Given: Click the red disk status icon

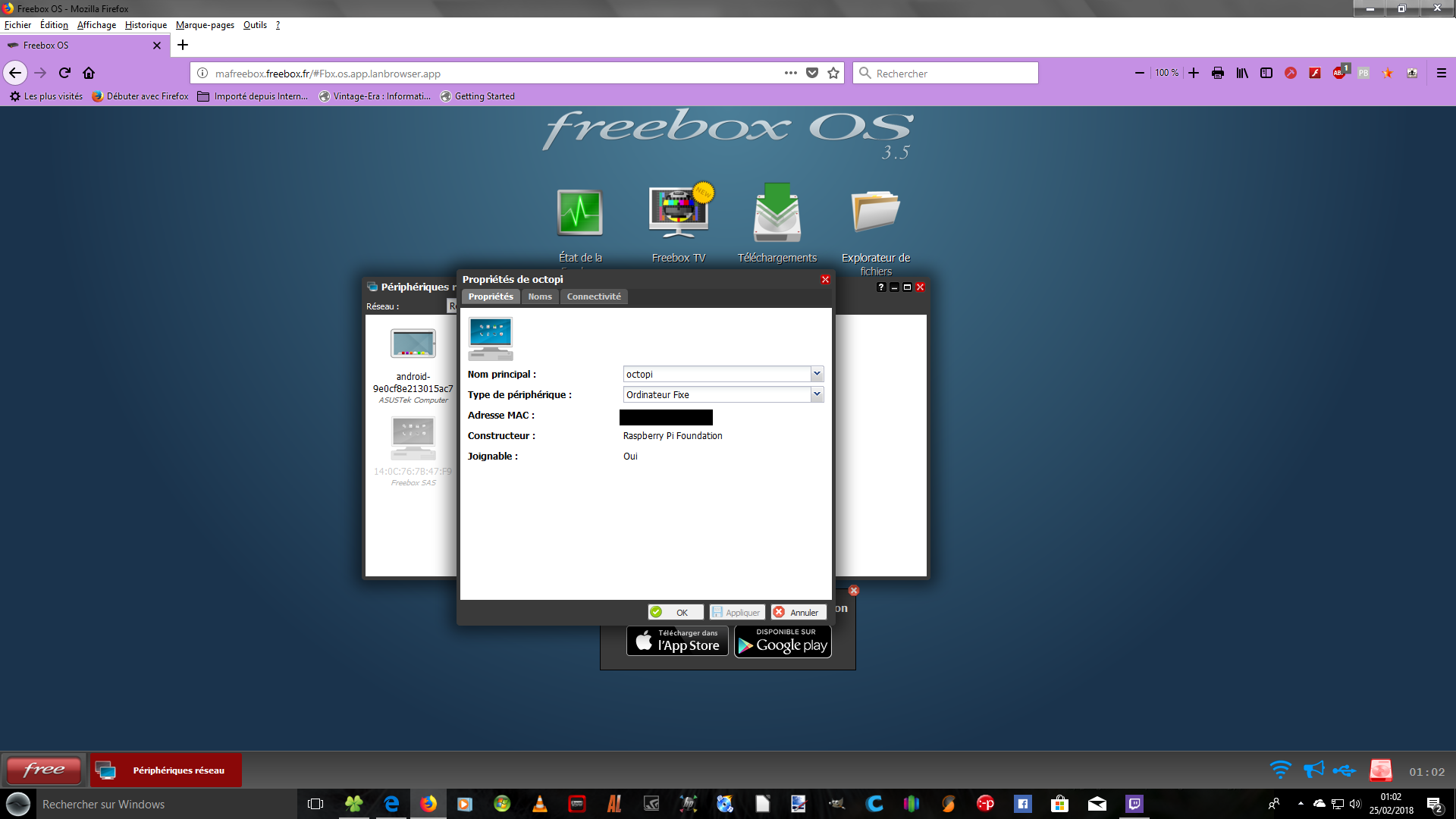Looking at the screenshot, I should tap(1381, 770).
